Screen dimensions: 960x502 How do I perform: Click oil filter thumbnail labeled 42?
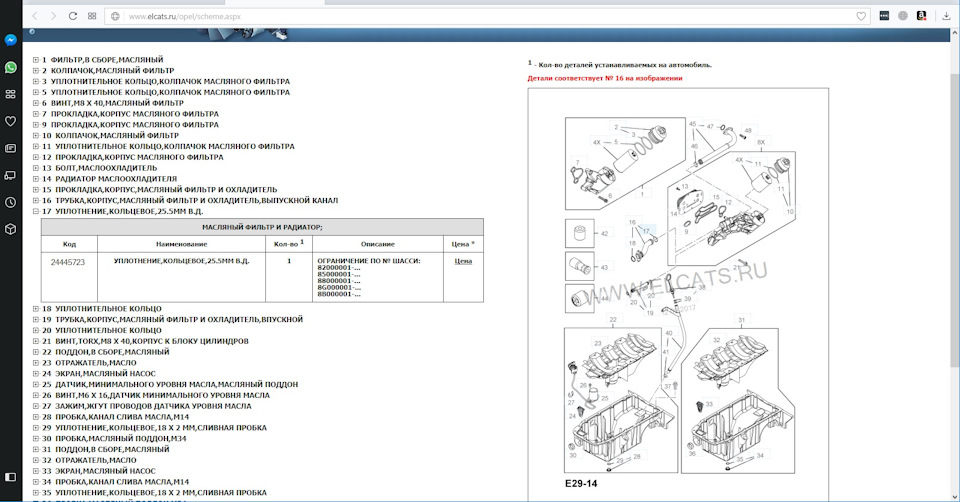point(579,233)
